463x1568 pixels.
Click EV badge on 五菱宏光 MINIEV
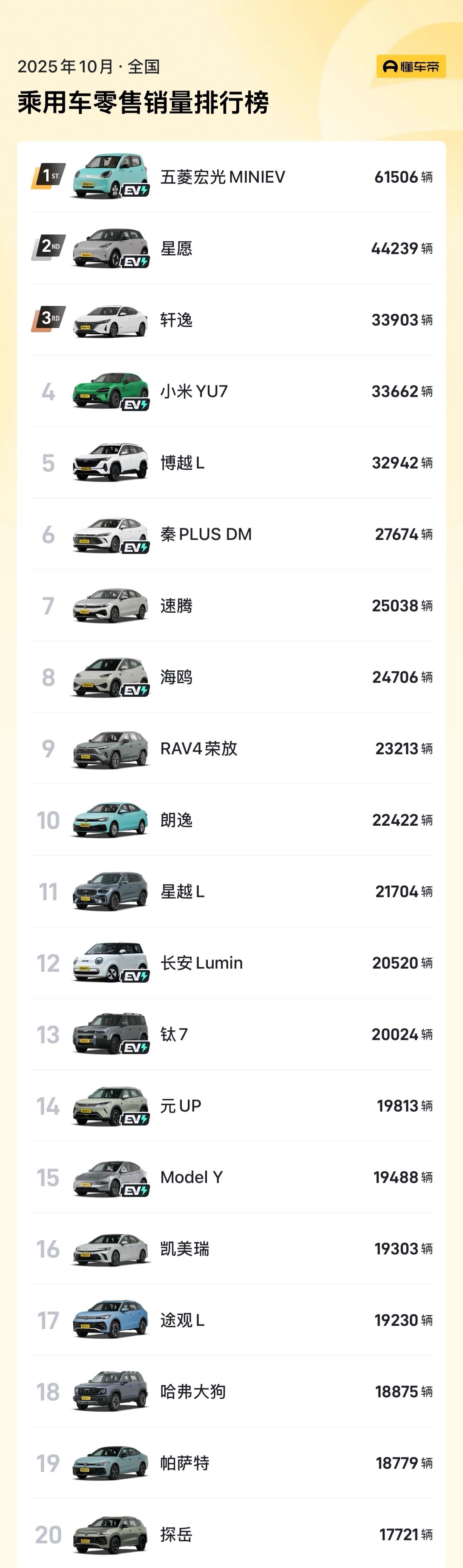tap(135, 191)
